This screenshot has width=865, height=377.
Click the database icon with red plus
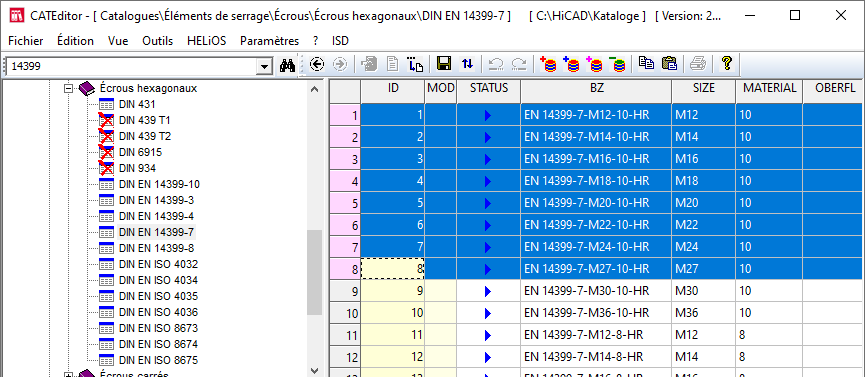pyautogui.click(x=548, y=65)
